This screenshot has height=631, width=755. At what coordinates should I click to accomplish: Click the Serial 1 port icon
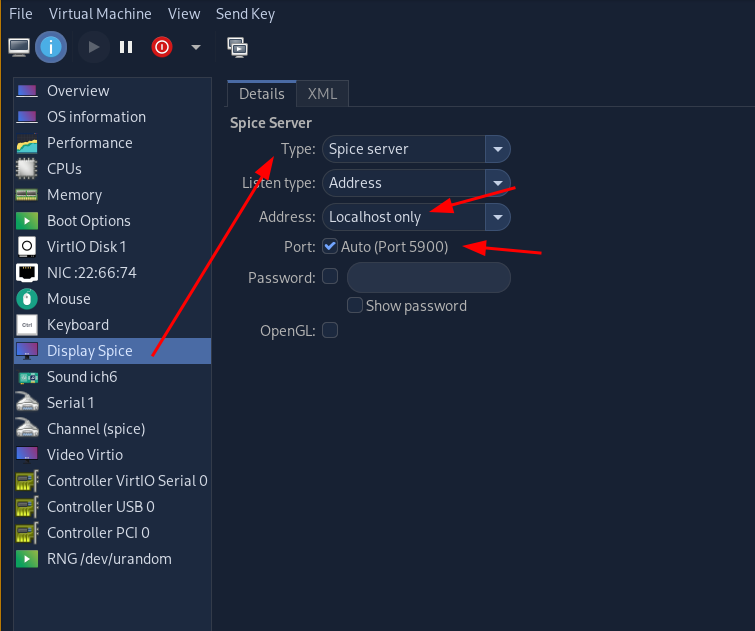[x=27, y=402]
